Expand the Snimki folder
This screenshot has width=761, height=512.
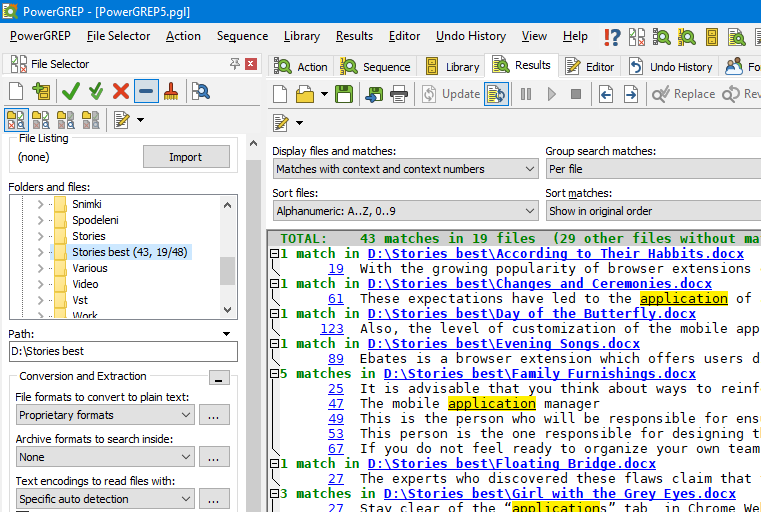[41, 204]
